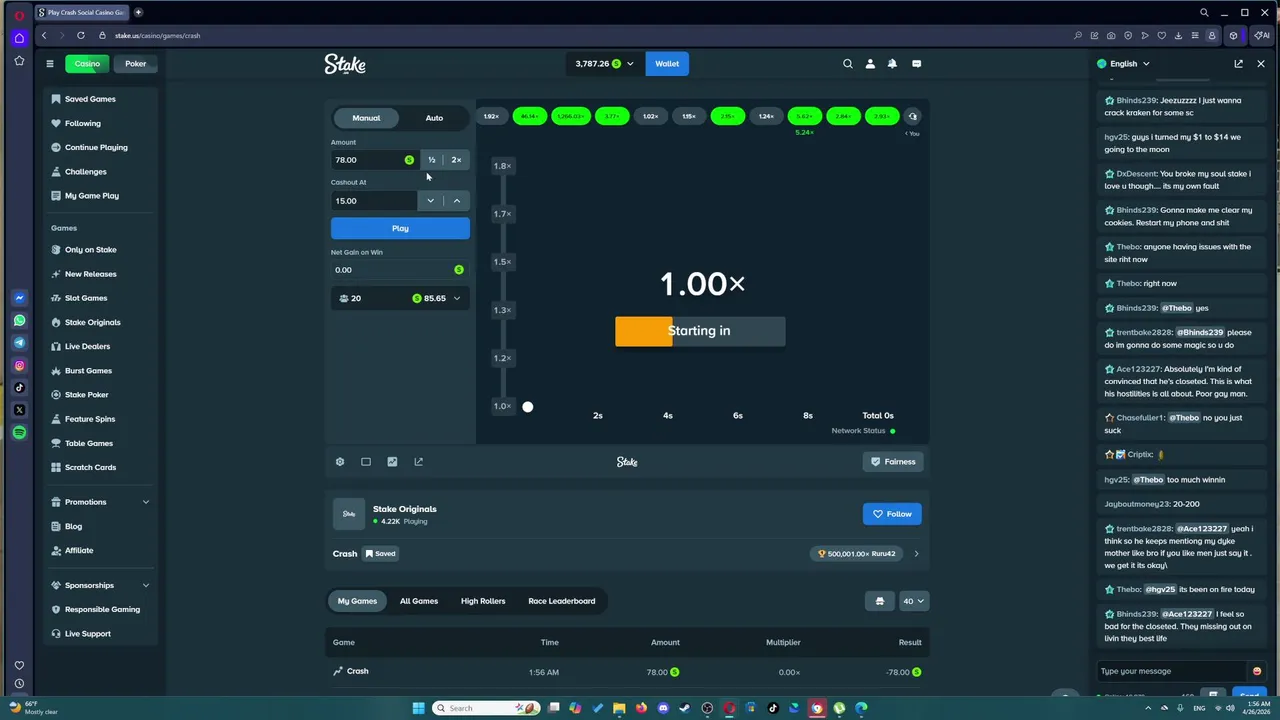
Task: Click the Amount input field
Action: pyautogui.click(x=375, y=160)
